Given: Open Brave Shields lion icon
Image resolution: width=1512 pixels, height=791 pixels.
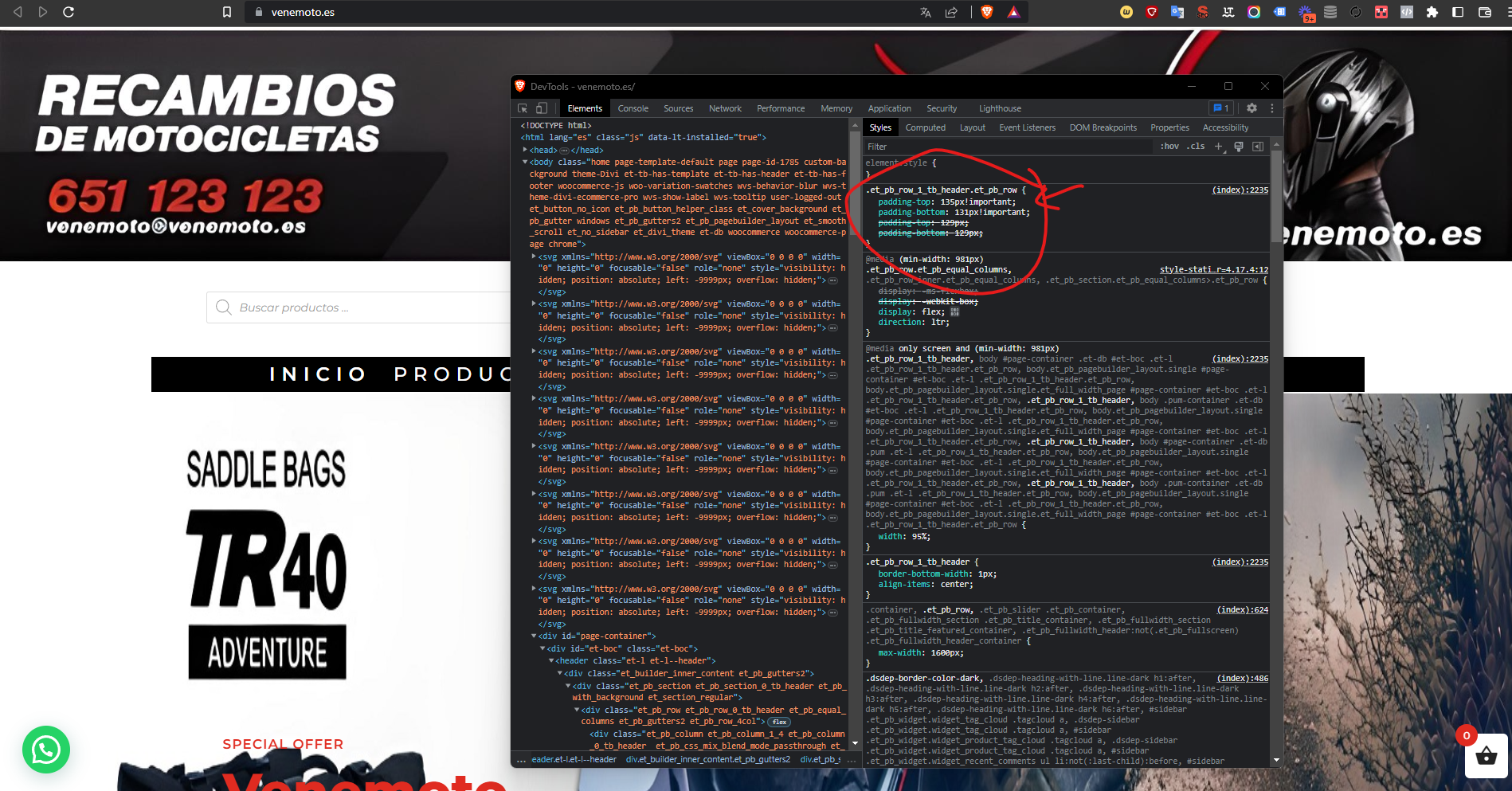Looking at the screenshot, I should pos(987,12).
